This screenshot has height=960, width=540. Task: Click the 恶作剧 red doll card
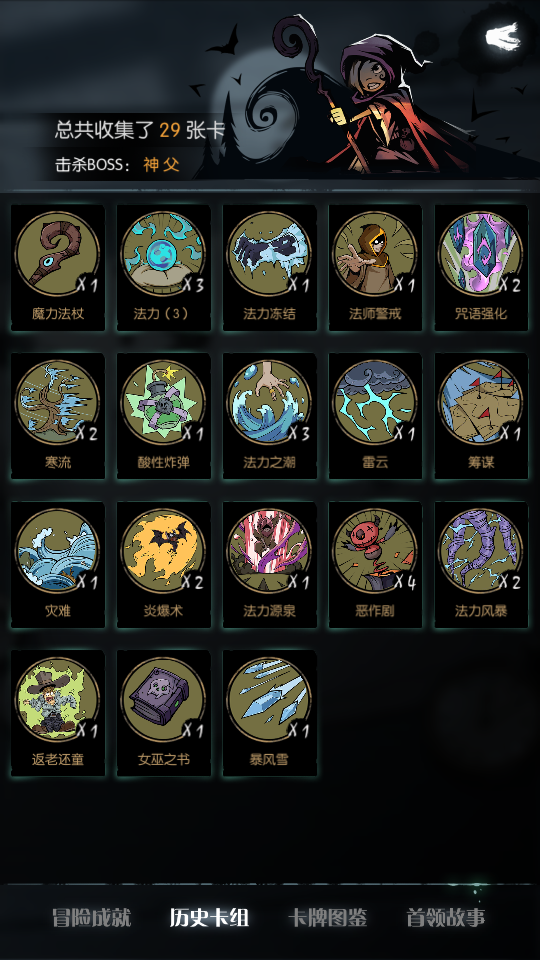pos(375,564)
